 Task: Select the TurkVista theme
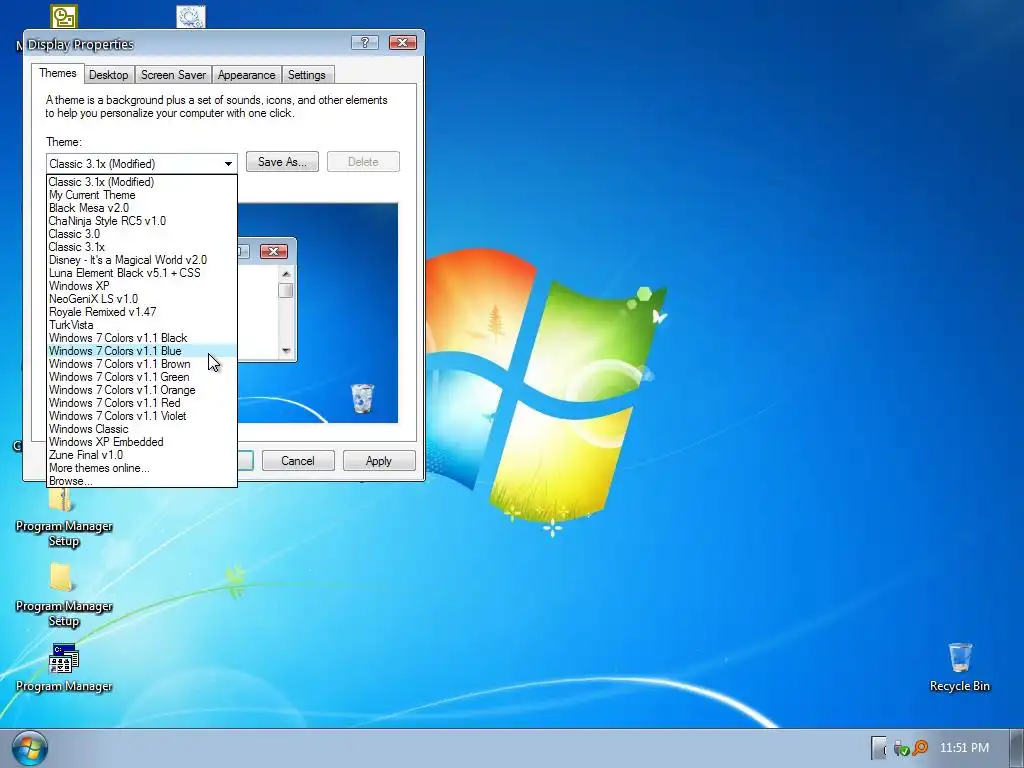click(x=142, y=325)
